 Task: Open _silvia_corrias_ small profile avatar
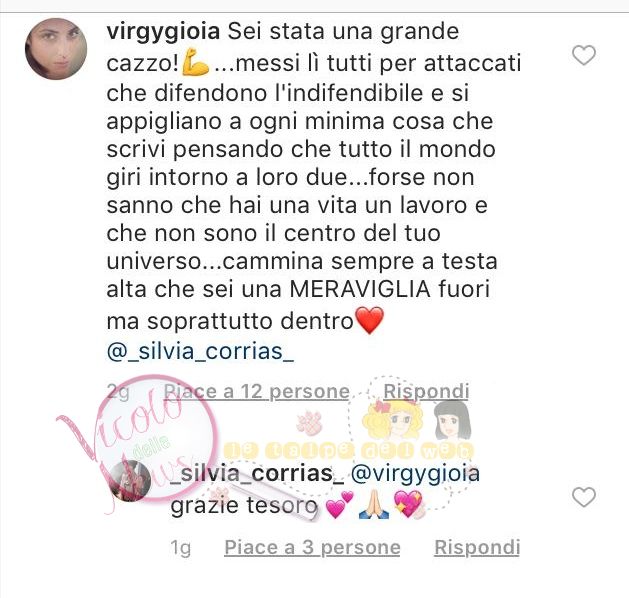tap(130, 481)
